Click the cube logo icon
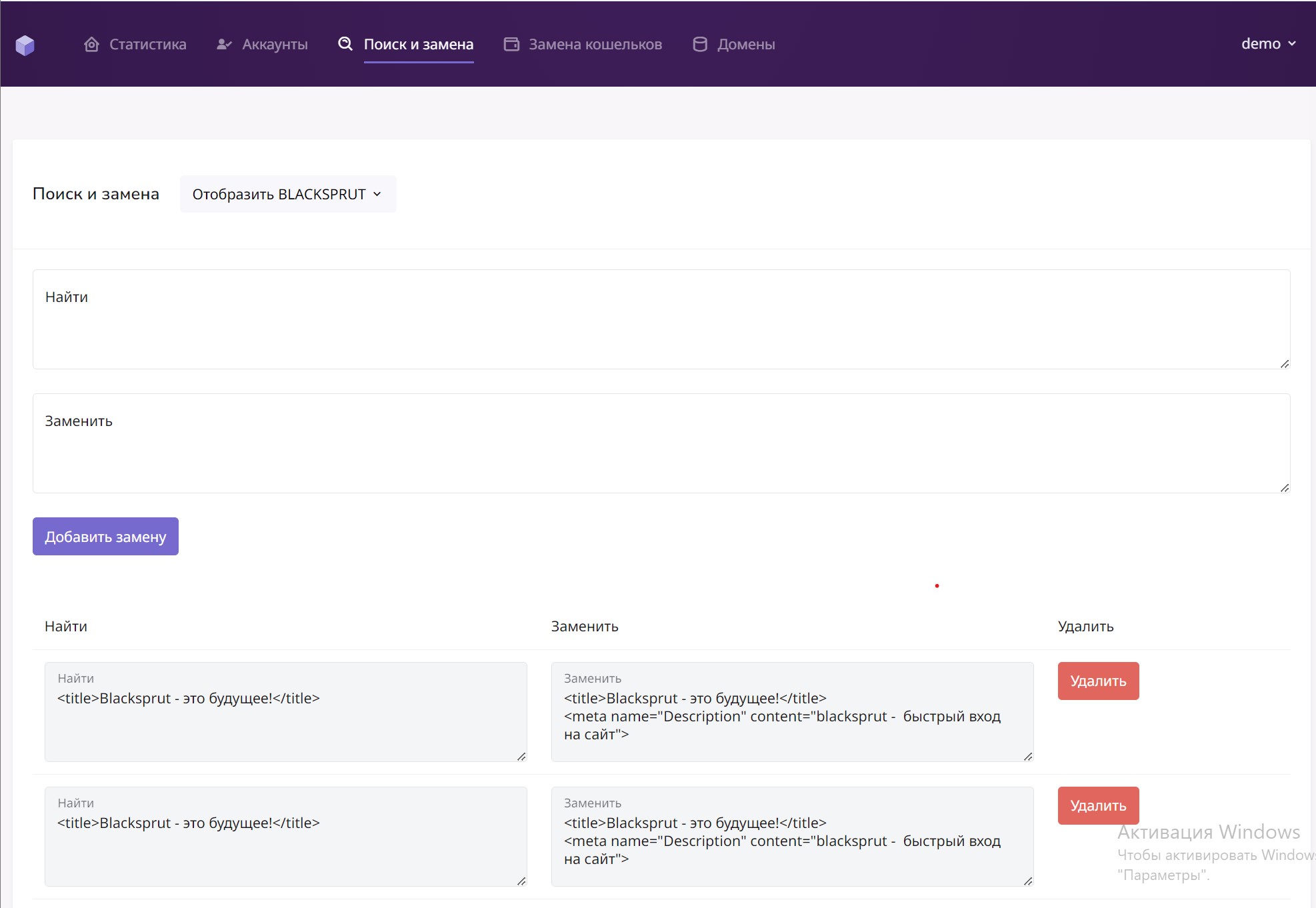The height and width of the screenshot is (908, 1316). click(x=25, y=45)
